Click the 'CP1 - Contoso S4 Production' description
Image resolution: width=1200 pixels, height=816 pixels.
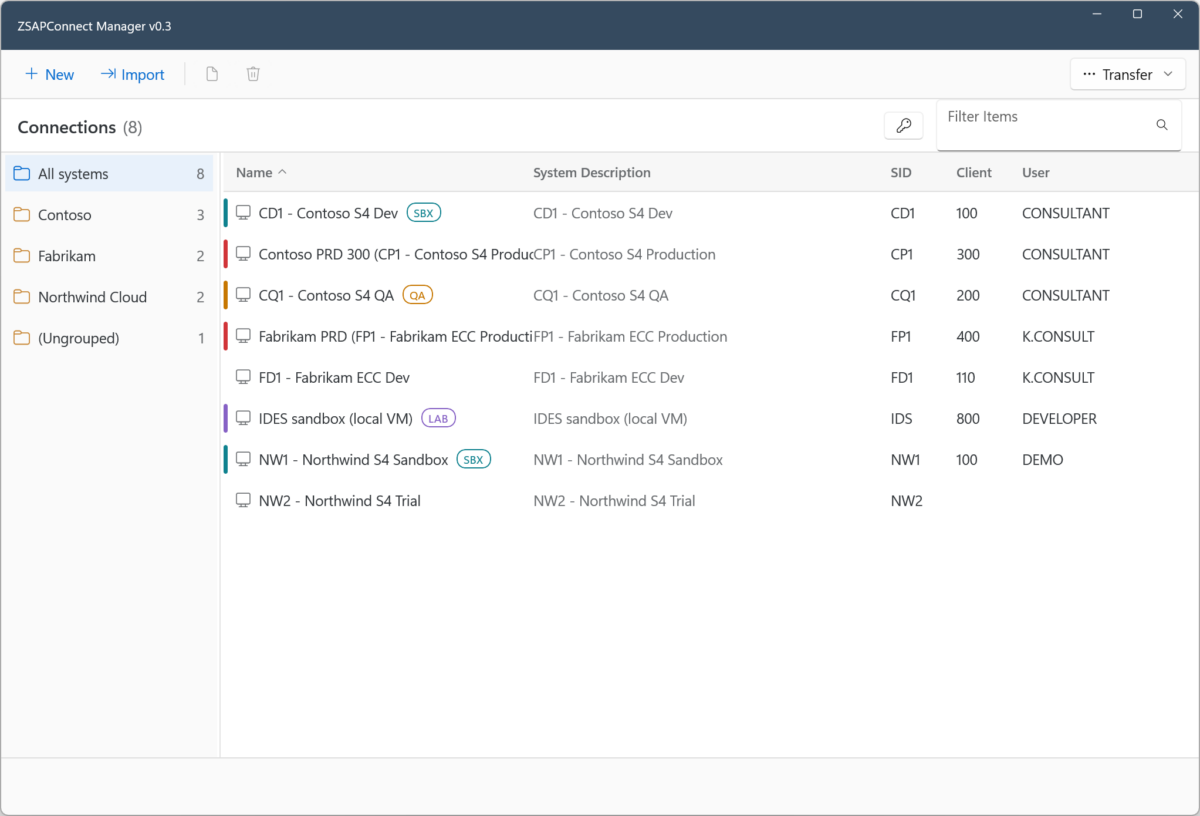point(625,255)
